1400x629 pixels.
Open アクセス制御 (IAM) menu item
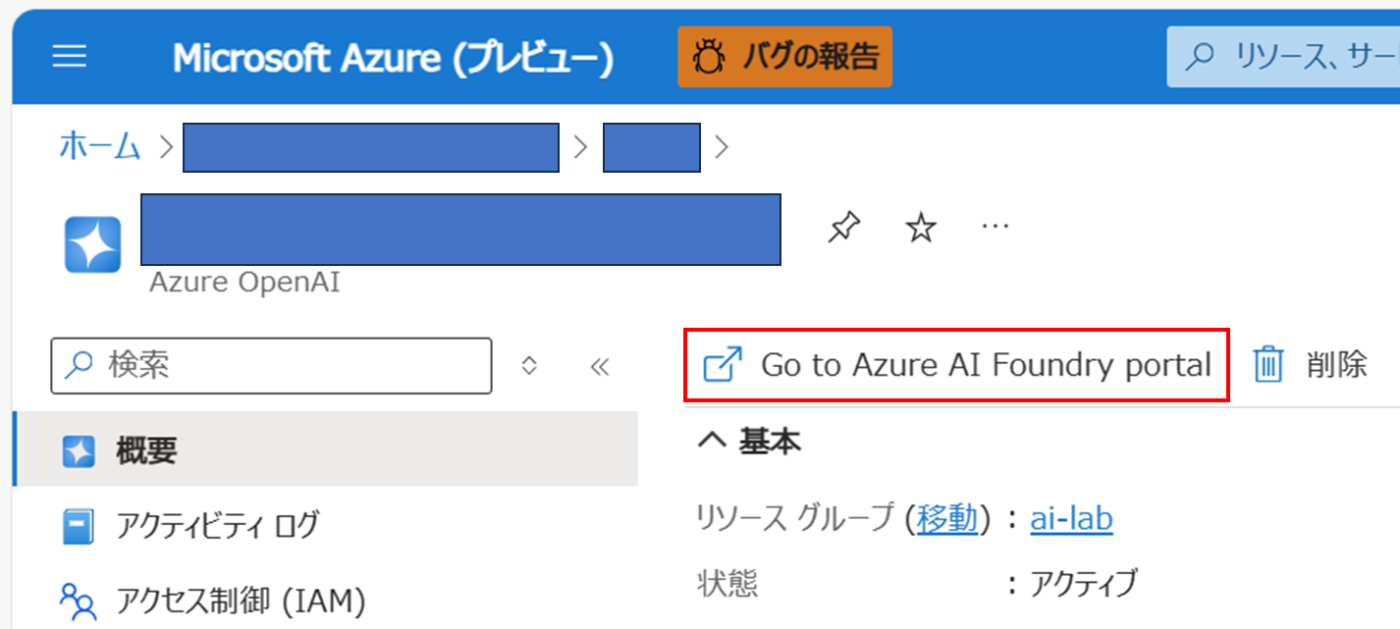(325, 601)
